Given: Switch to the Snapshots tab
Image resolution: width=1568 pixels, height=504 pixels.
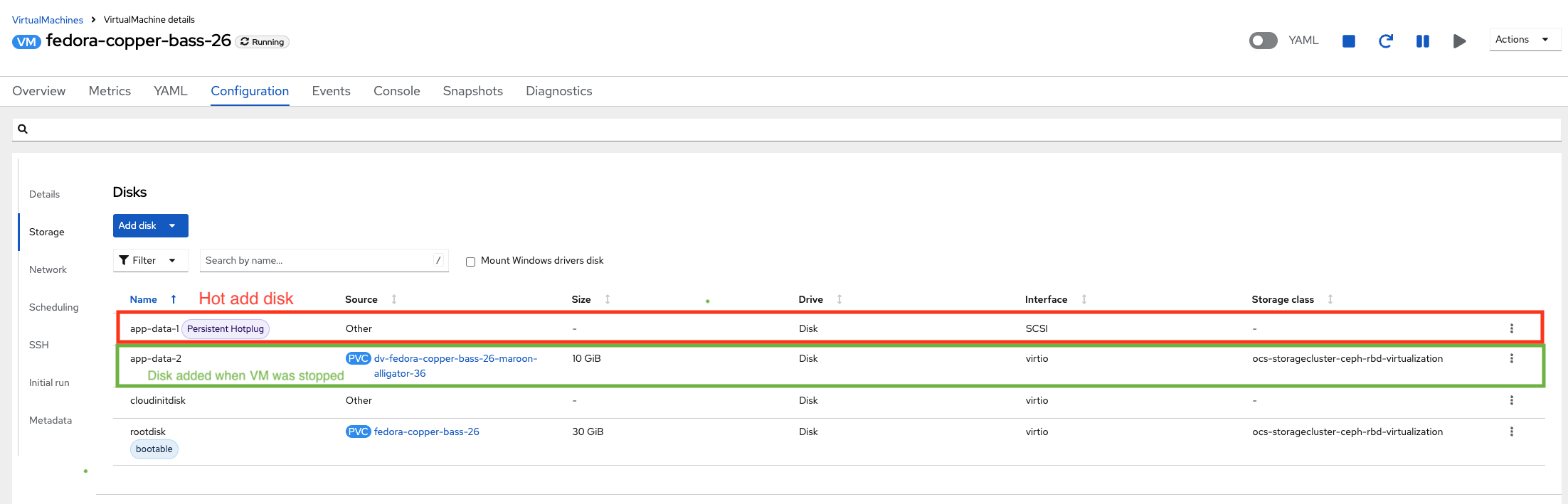Looking at the screenshot, I should [x=472, y=91].
